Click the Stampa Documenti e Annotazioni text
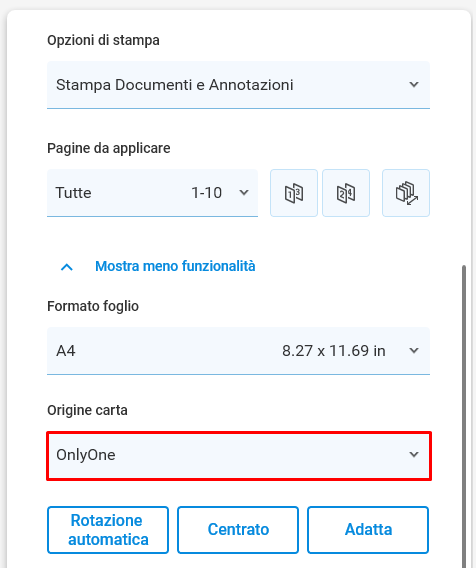476x568 pixels. click(x=175, y=85)
